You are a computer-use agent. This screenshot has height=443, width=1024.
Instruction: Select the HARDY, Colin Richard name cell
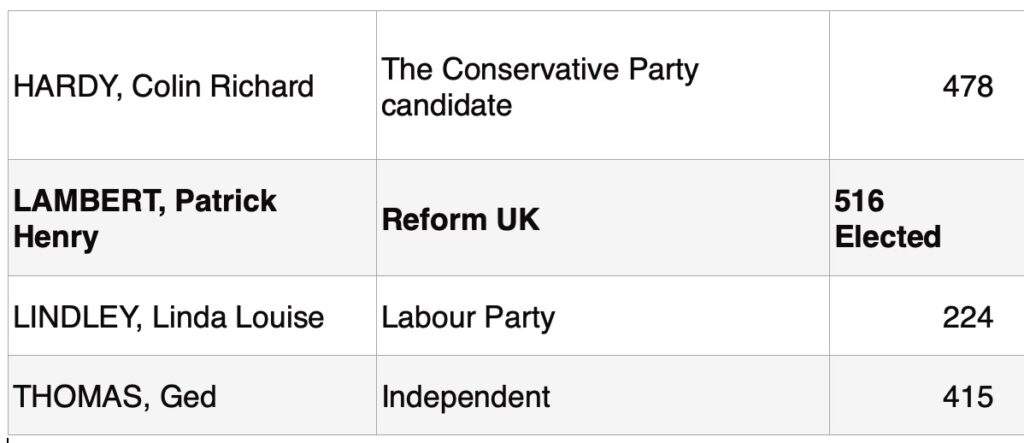[192, 85]
